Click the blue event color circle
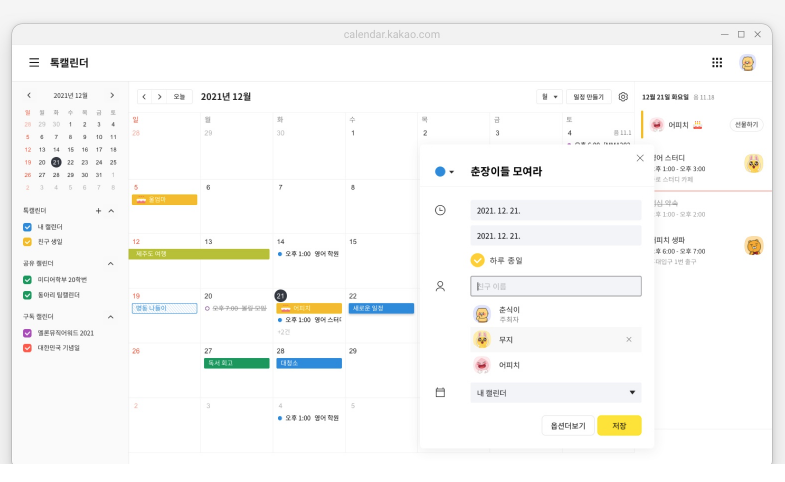785x482 pixels. click(440, 172)
